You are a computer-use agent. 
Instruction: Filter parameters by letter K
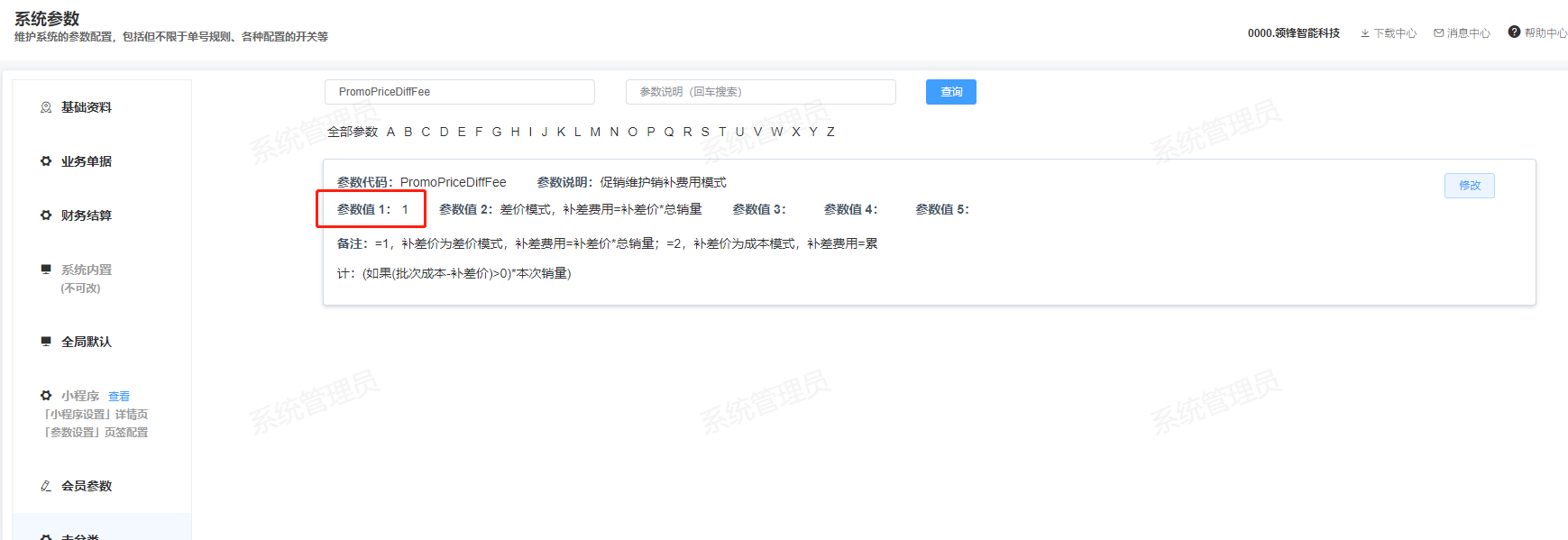(561, 132)
